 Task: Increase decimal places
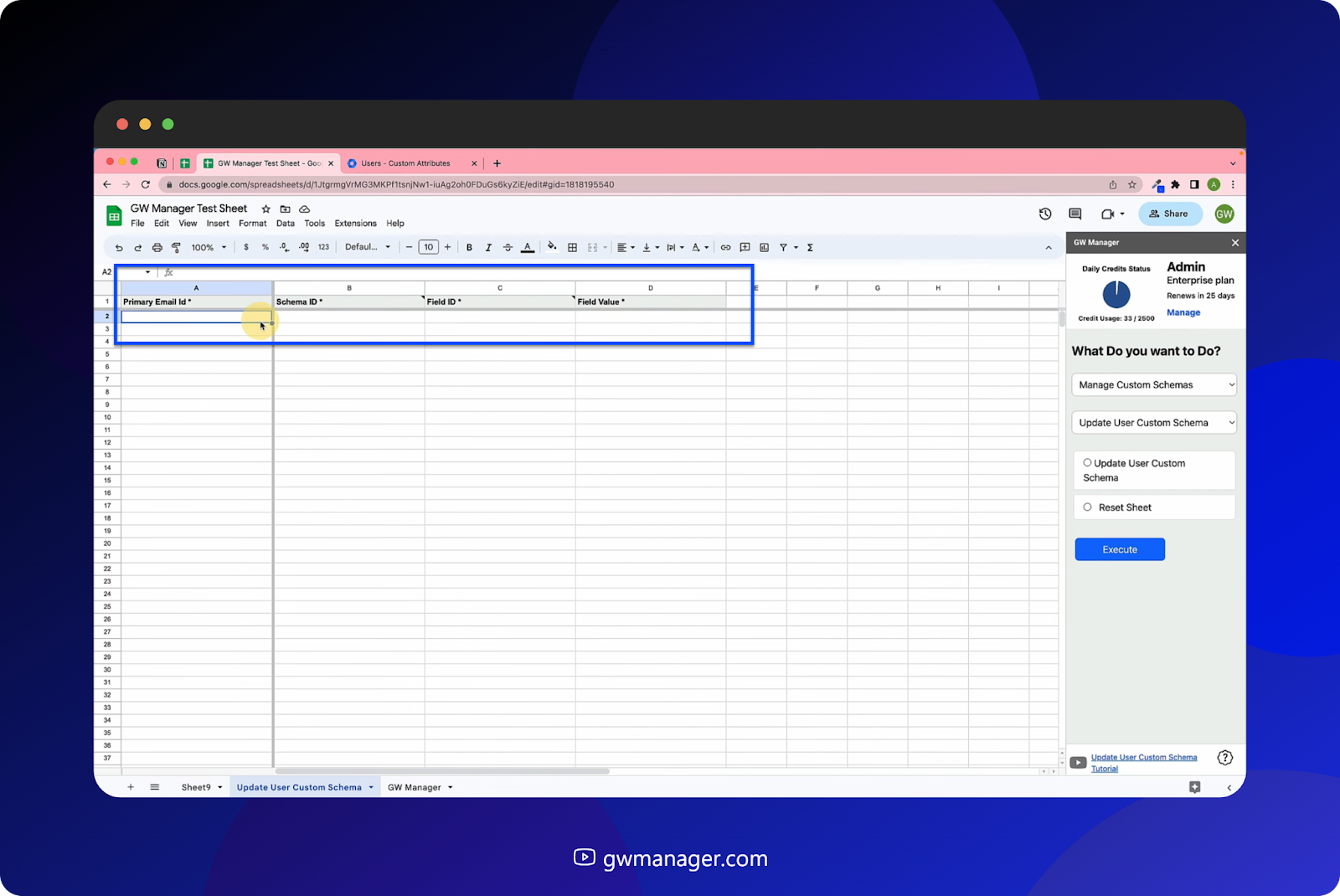[304, 248]
